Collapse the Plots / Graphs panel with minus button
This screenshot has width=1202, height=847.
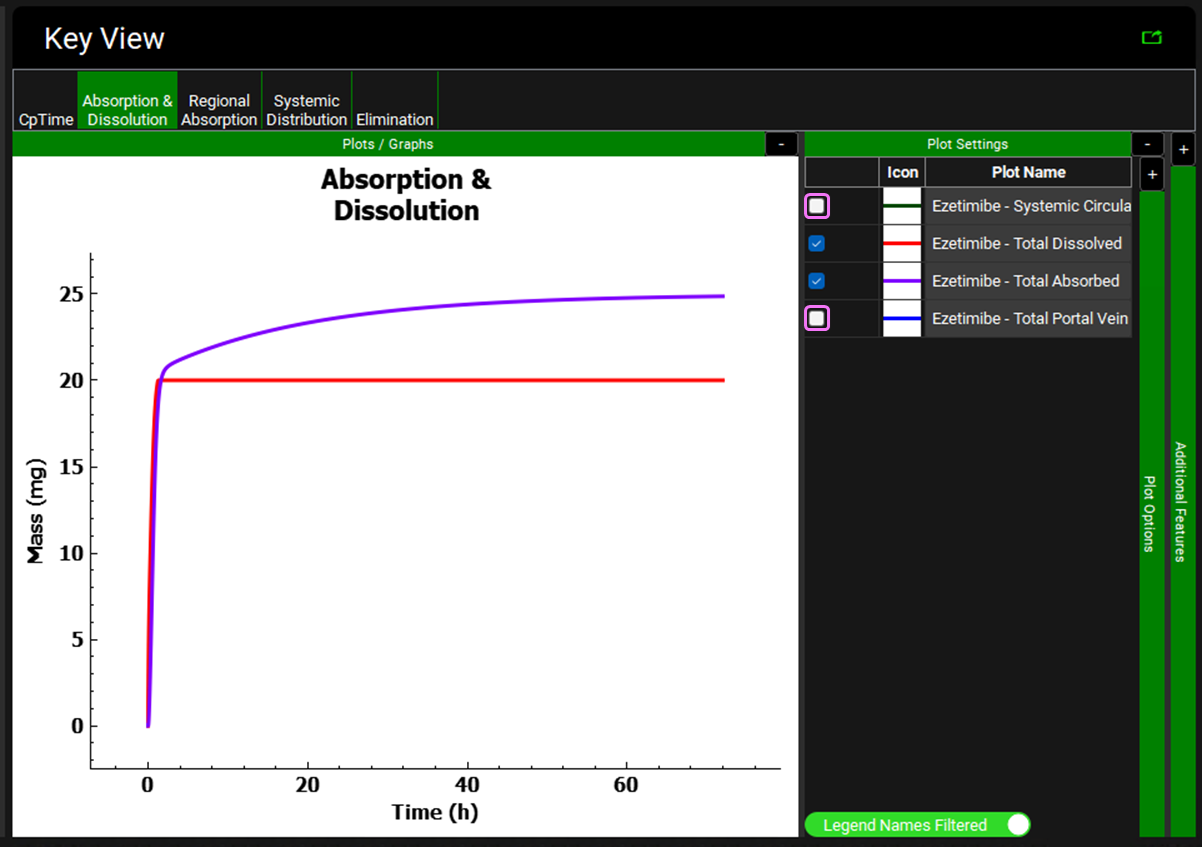[781, 144]
